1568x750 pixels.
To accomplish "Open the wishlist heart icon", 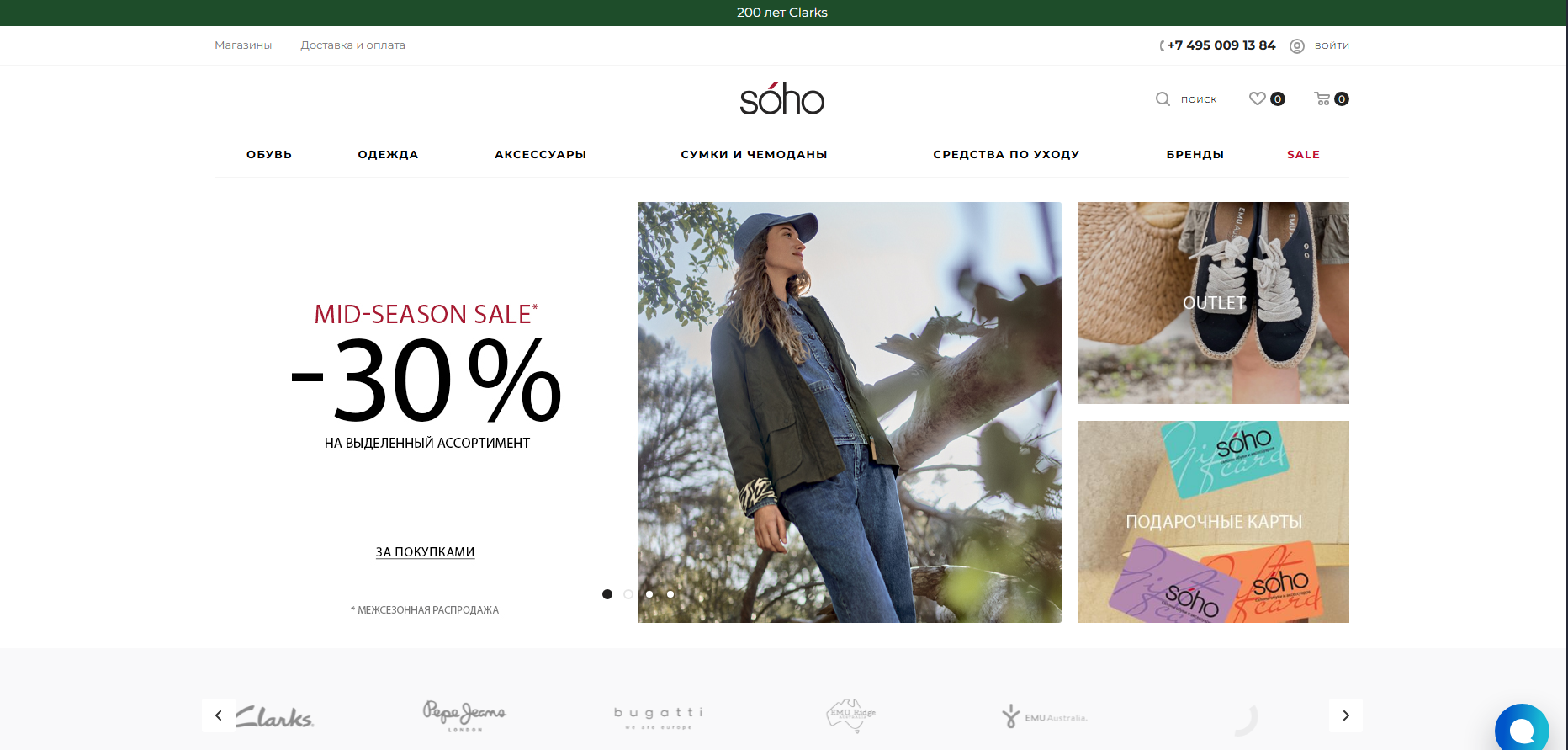I will 1257,98.
